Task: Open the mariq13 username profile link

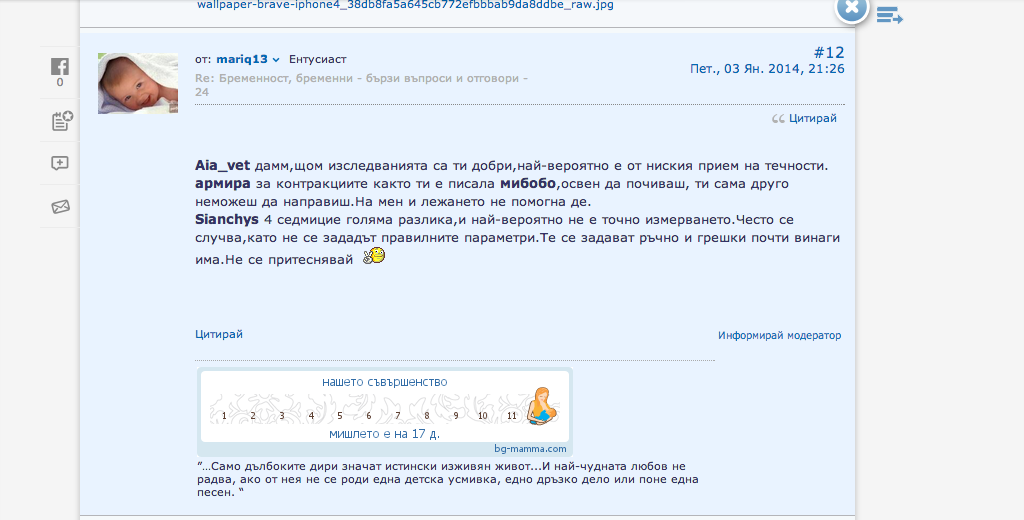Action: pyautogui.click(x=242, y=60)
